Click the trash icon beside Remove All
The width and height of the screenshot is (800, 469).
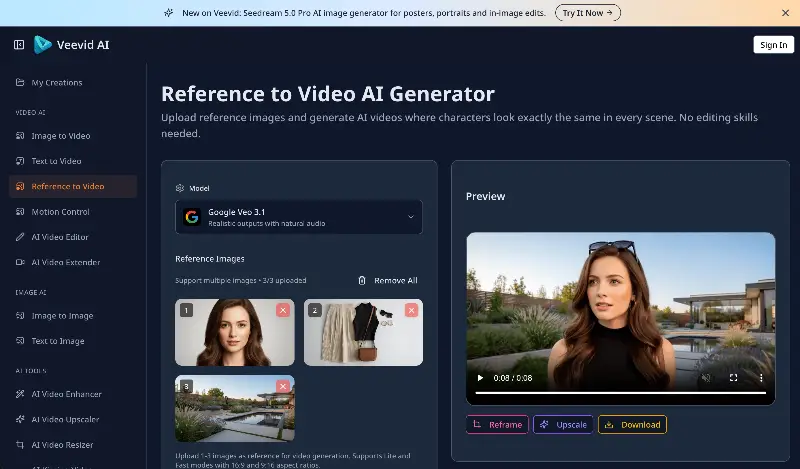pos(362,280)
